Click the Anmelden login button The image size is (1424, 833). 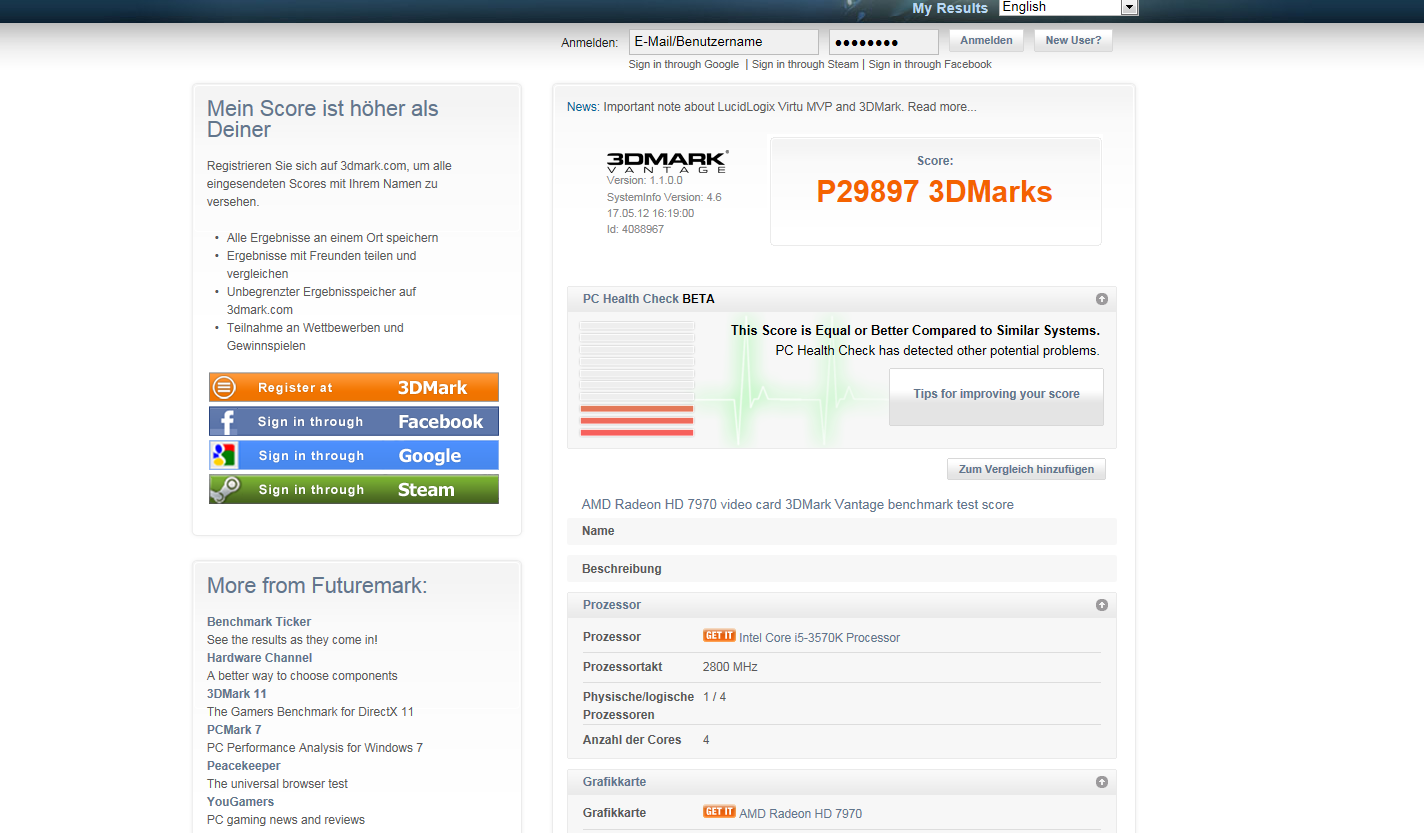coord(986,41)
